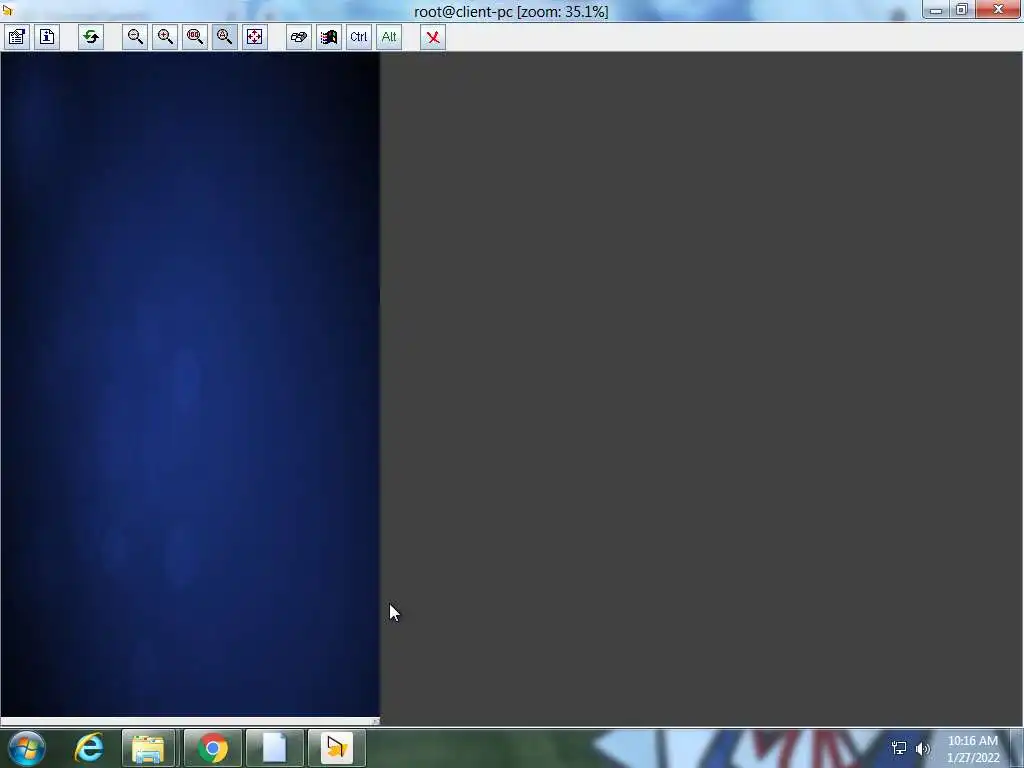Restore down the root@client-pc viewer window
The width and height of the screenshot is (1024, 768).
961,10
